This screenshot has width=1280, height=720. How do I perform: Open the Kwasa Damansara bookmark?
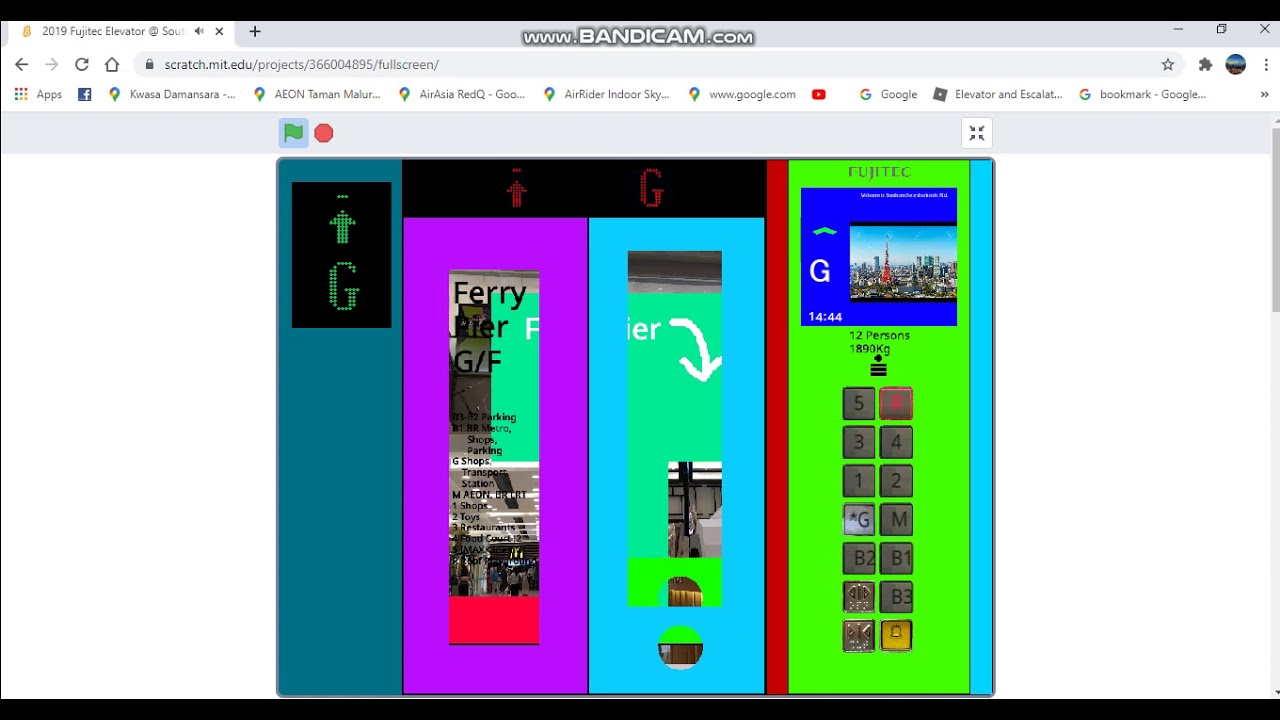click(x=172, y=94)
